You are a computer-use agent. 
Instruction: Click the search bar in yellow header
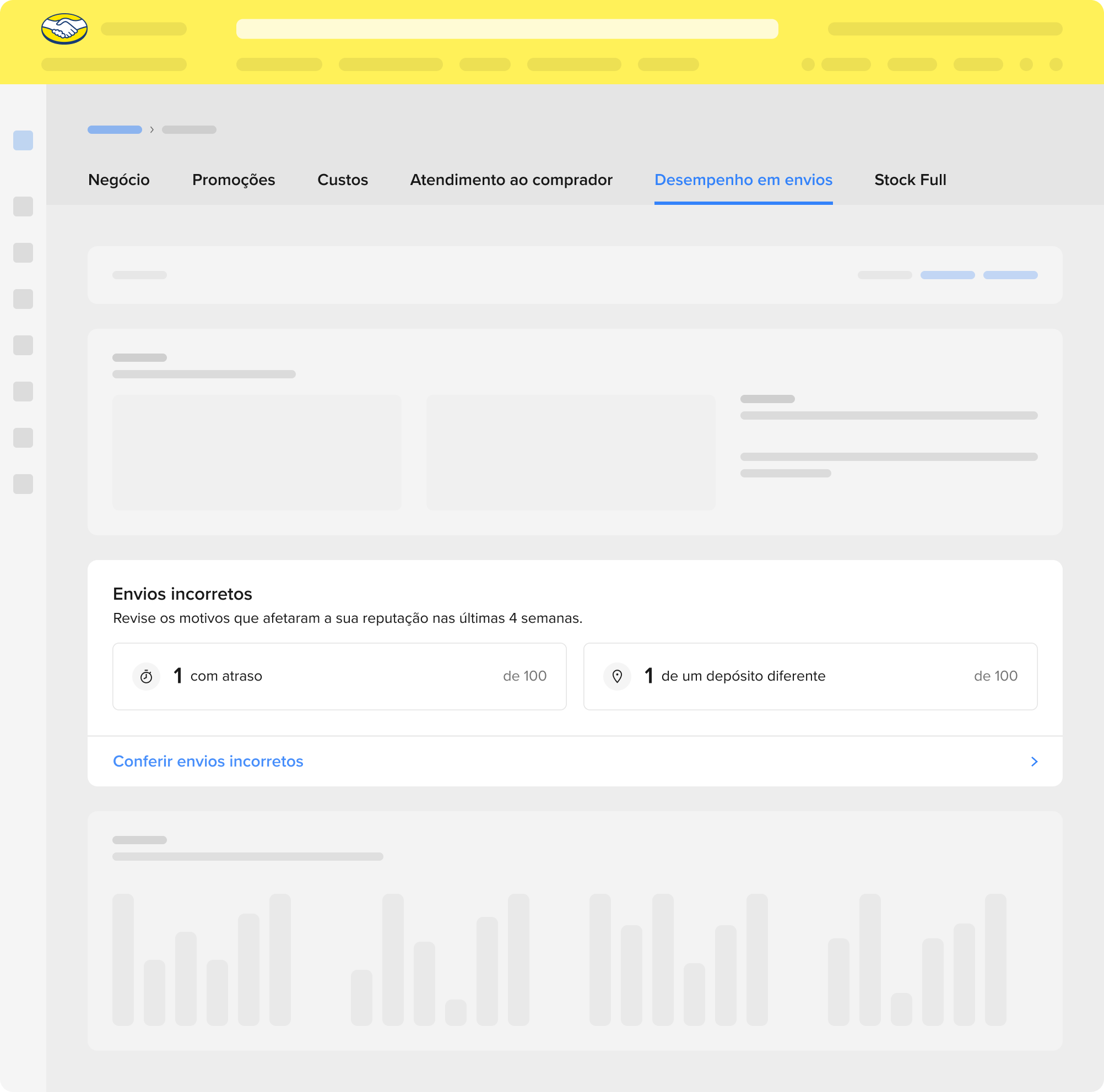507,29
